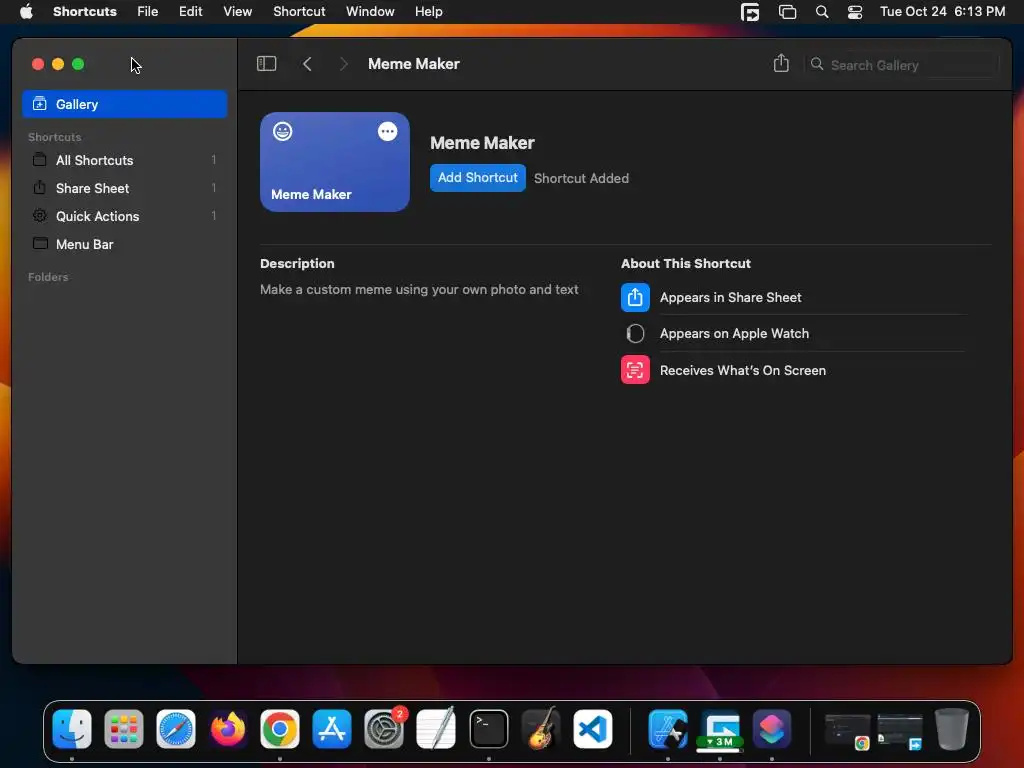Click 'Appears in Share Sheet' text
This screenshot has width=1024, height=768.
tap(730, 298)
